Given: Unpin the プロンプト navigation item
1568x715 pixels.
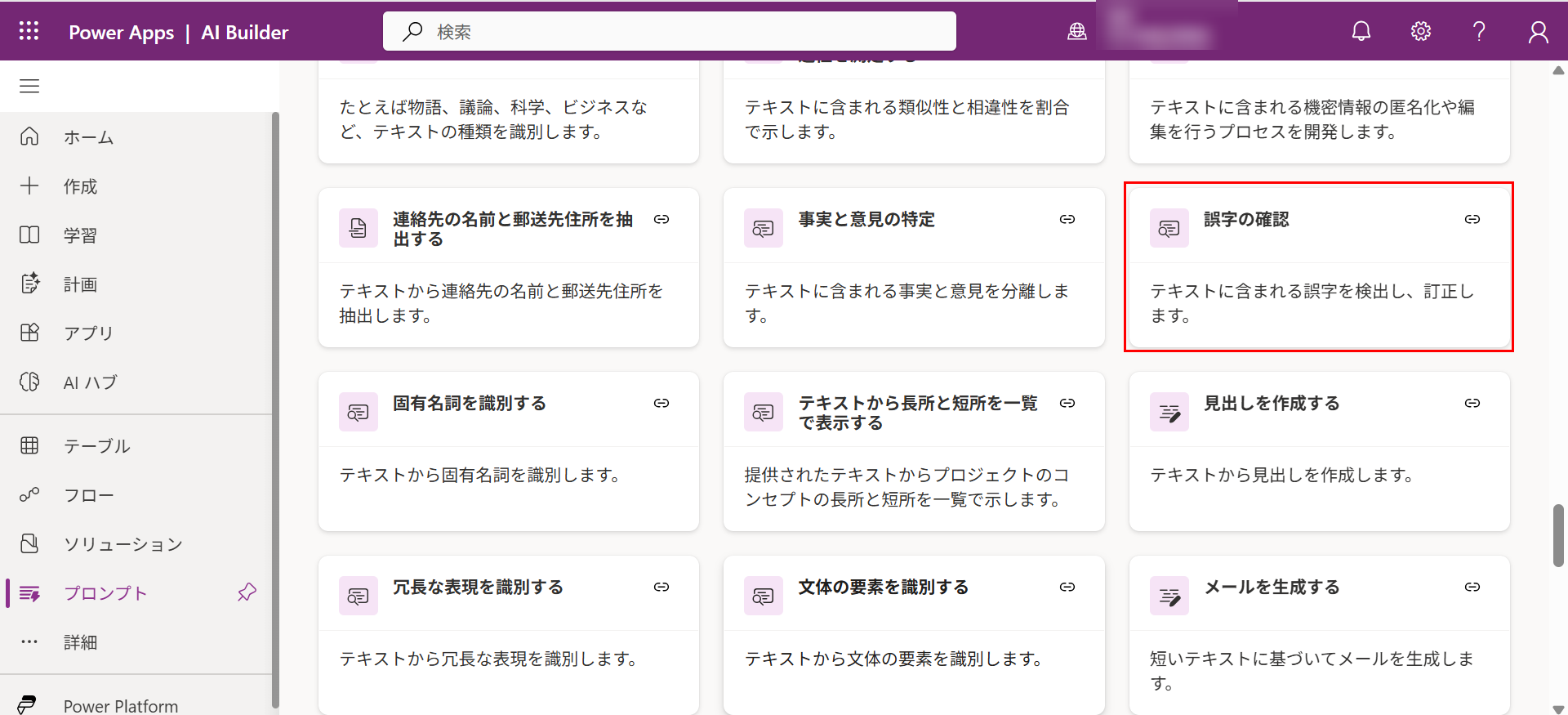Looking at the screenshot, I should pos(247,592).
